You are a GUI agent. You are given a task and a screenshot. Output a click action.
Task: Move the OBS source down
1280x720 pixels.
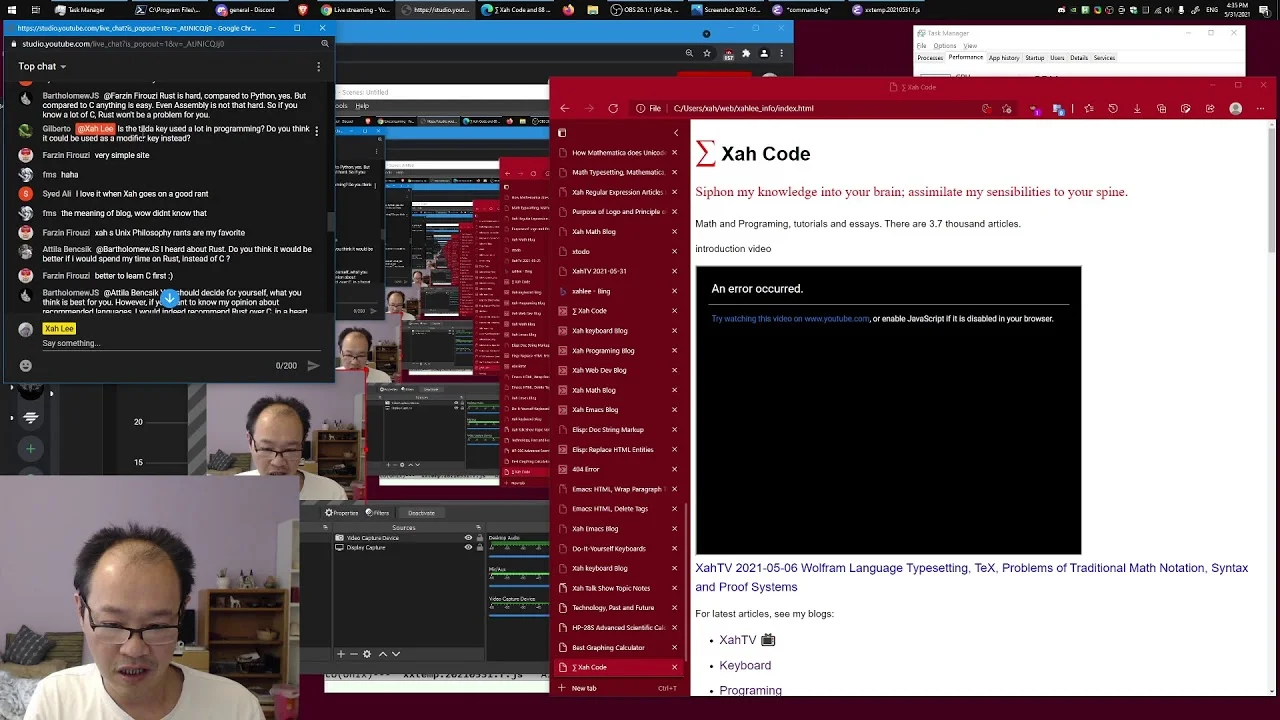[x=396, y=654]
